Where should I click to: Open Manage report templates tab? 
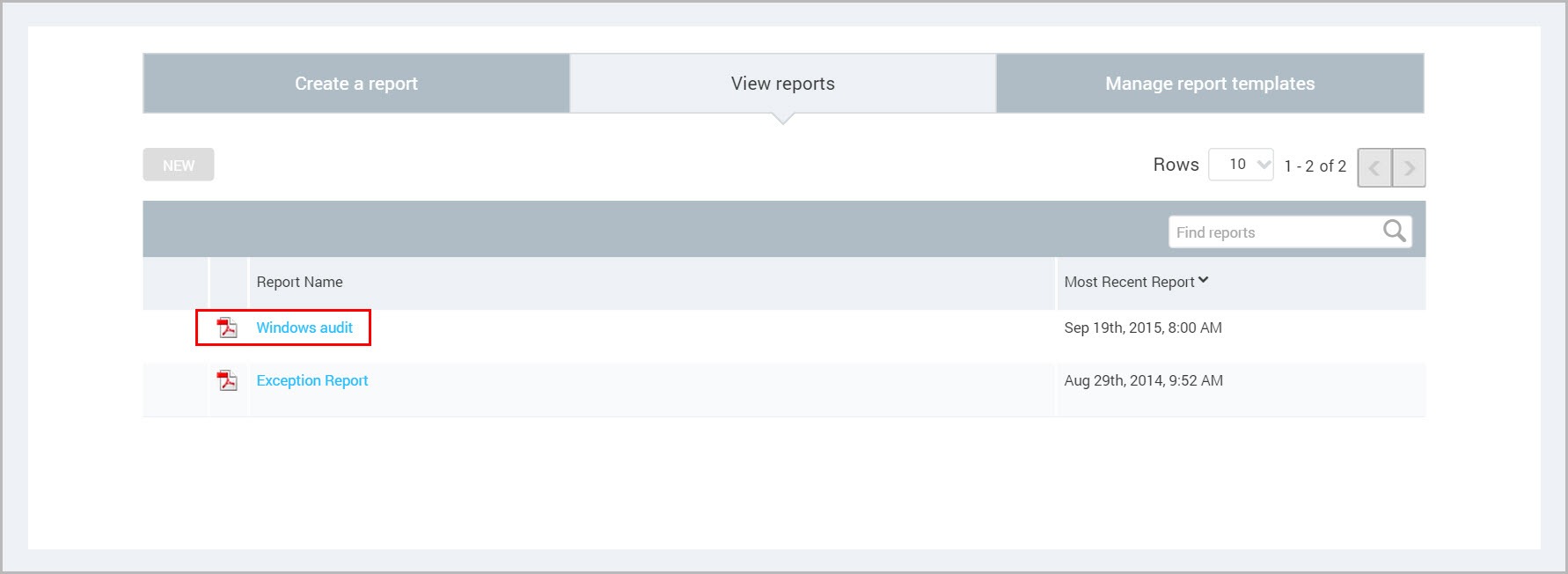[x=1210, y=84]
